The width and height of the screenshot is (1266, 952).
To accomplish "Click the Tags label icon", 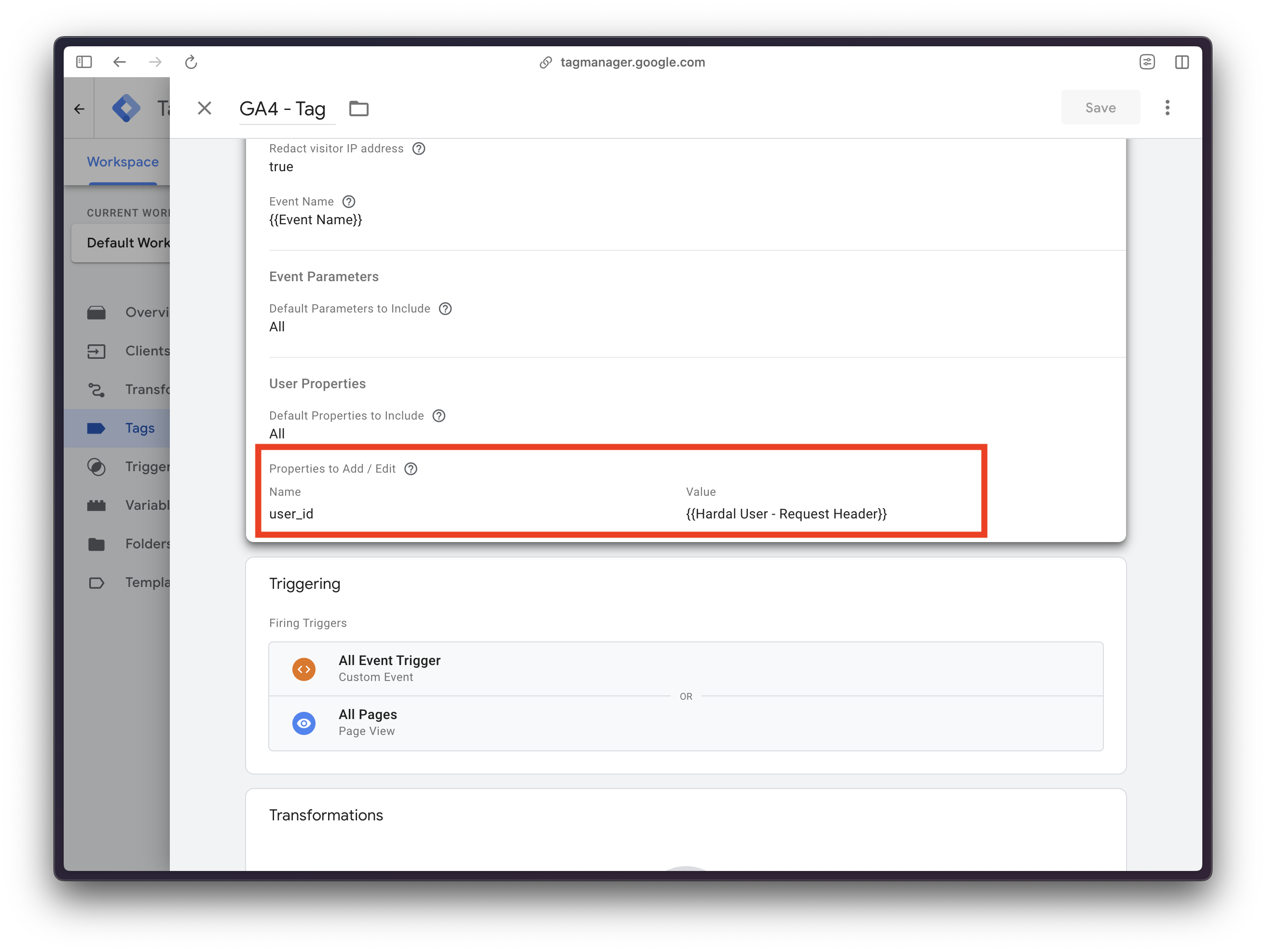I will (x=96, y=428).
